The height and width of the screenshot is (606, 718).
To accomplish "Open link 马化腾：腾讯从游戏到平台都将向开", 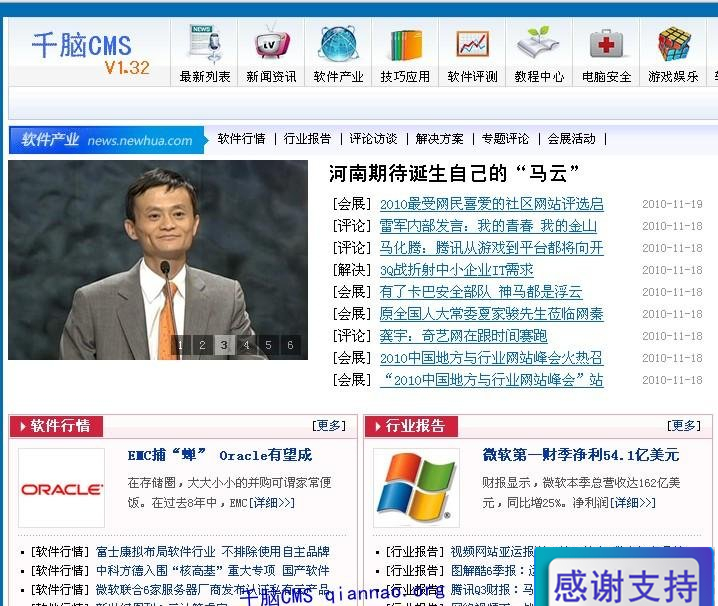I will point(492,248).
